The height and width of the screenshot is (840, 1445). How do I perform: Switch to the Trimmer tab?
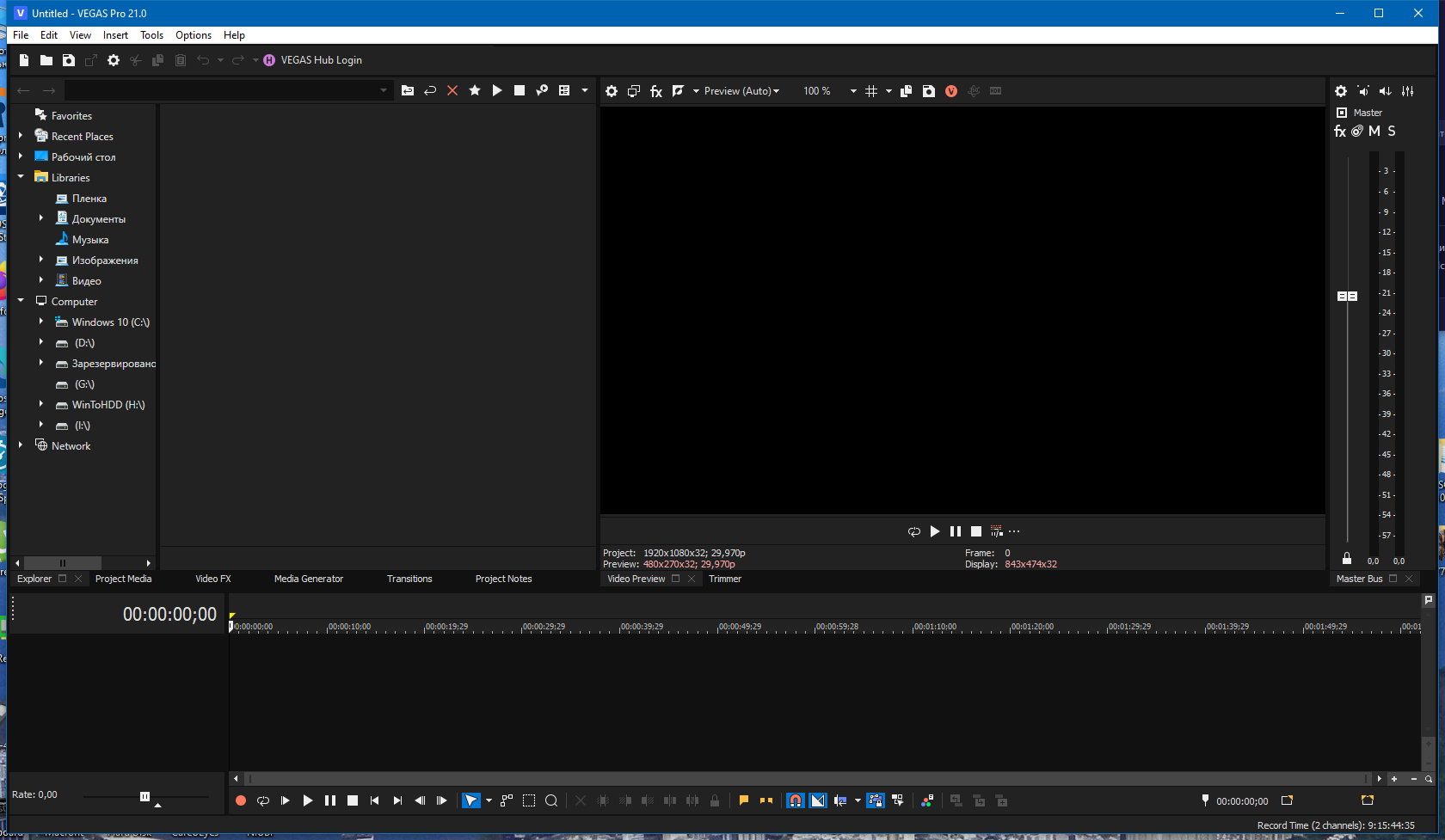pos(724,579)
